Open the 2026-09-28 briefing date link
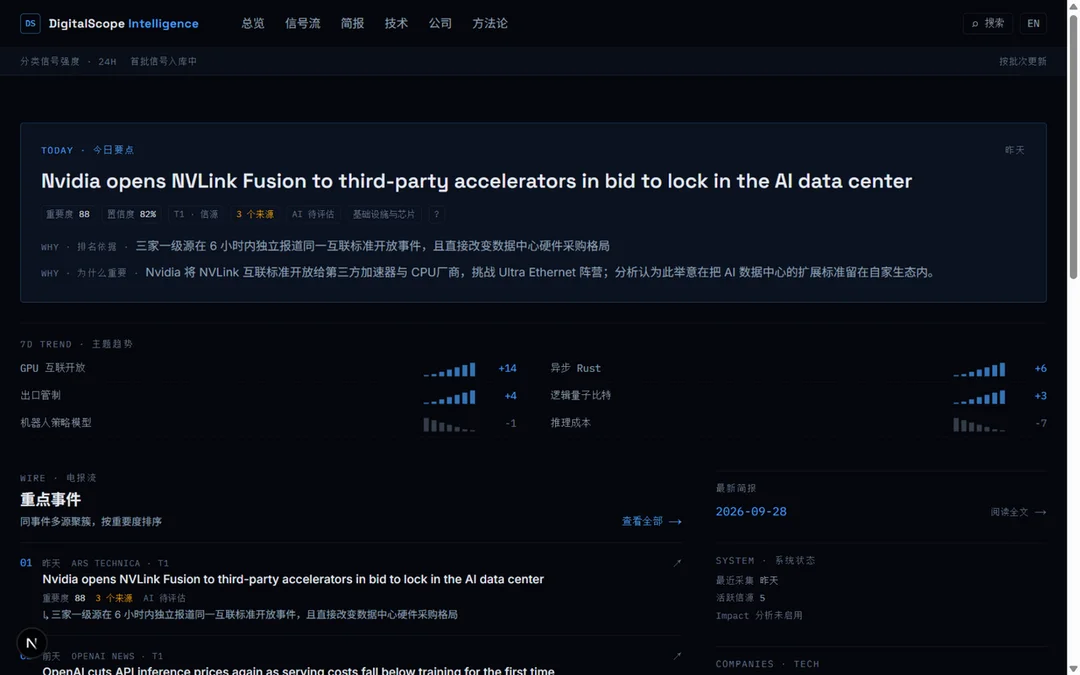The image size is (1080, 675). pos(751,512)
